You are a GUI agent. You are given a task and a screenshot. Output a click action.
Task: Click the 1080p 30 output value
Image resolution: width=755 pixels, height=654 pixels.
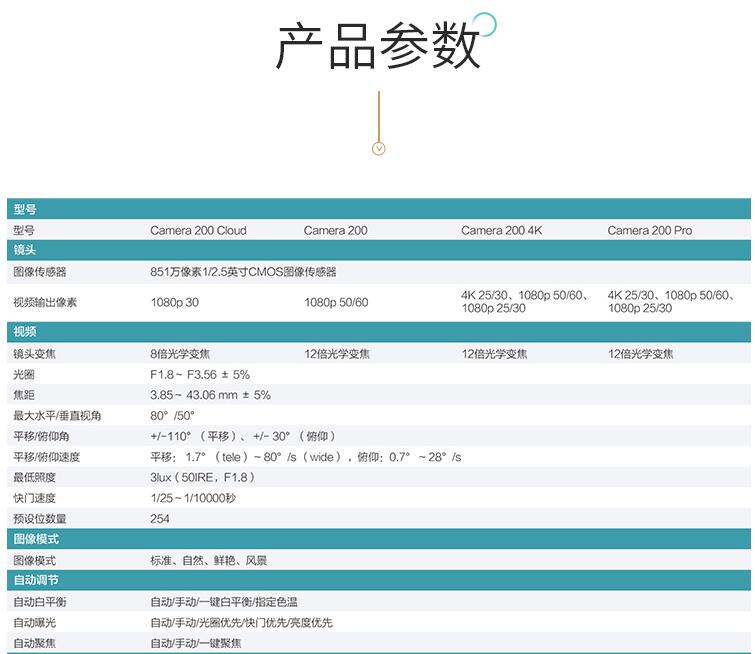pyautogui.click(x=174, y=302)
